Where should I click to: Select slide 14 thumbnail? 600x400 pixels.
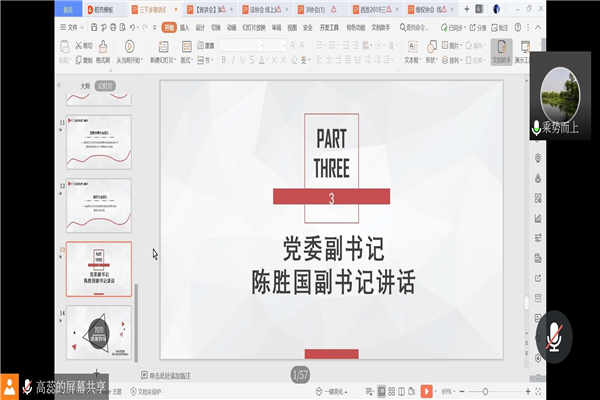[98, 332]
